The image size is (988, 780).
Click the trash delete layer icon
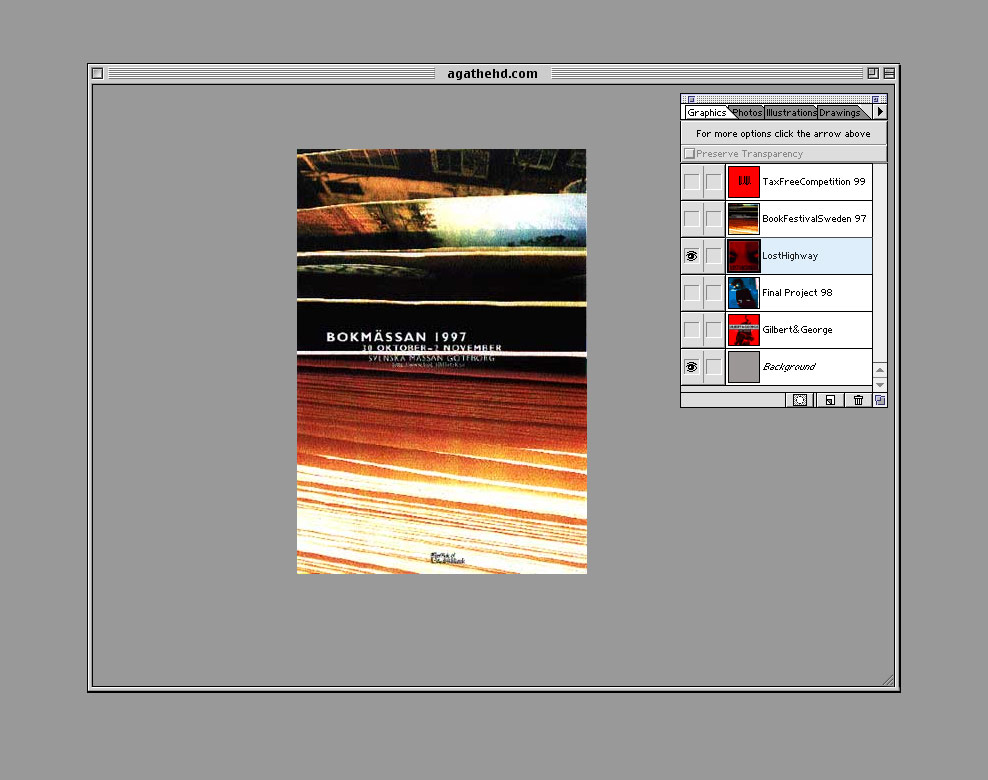[858, 400]
